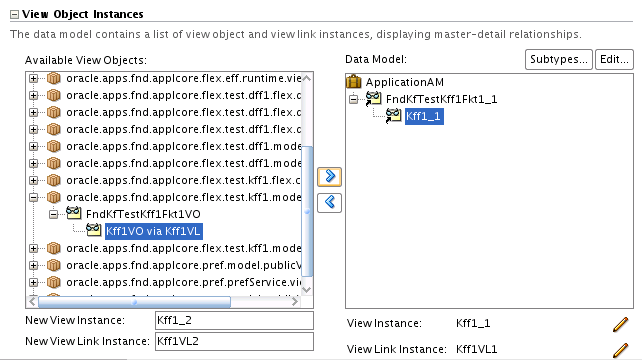Collapse the expanded kff1.mode package node
The width and height of the screenshot is (642, 360).
[x=34, y=197]
